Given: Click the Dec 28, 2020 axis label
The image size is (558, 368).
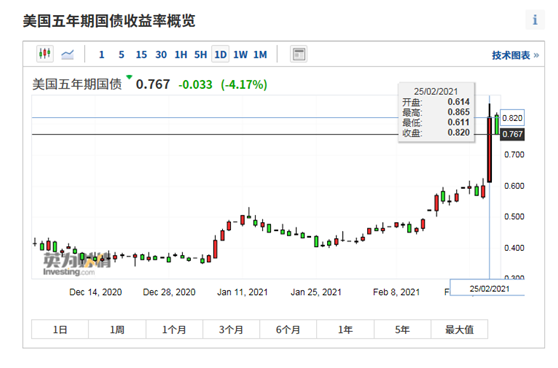Looking at the screenshot, I should click(169, 292).
